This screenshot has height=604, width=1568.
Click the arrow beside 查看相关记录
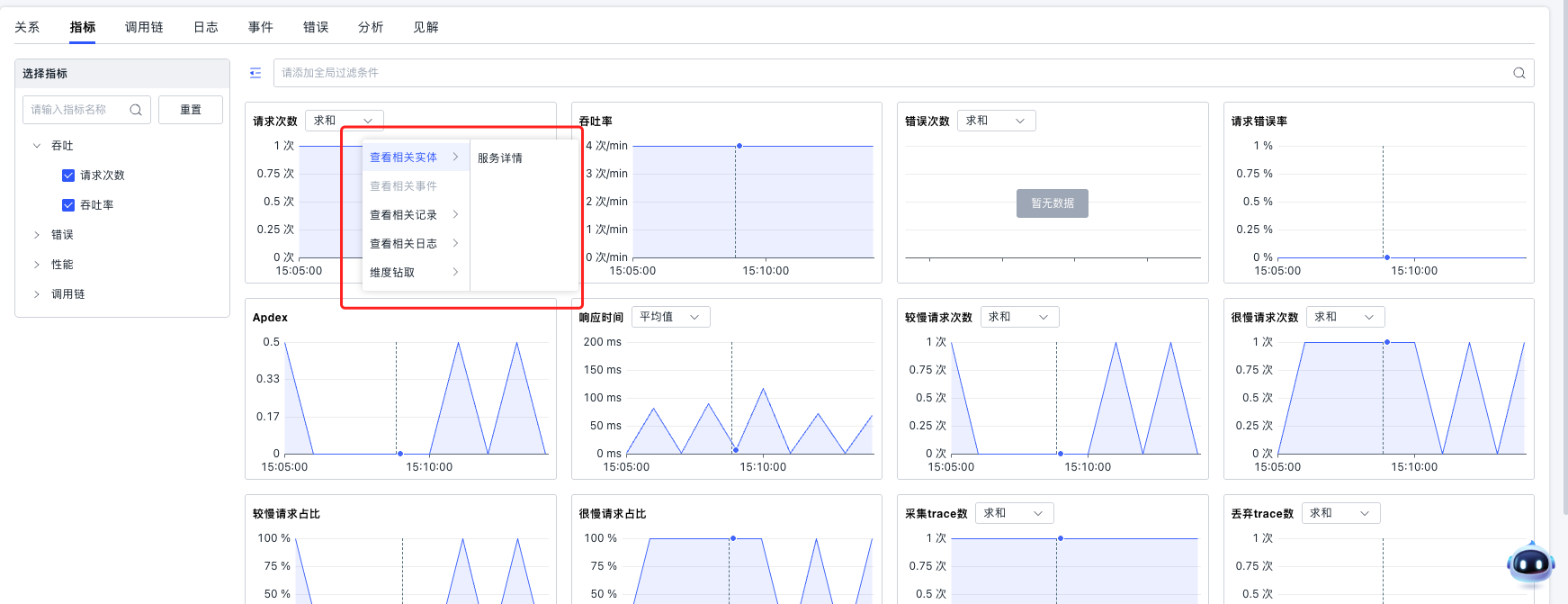coord(456,215)
